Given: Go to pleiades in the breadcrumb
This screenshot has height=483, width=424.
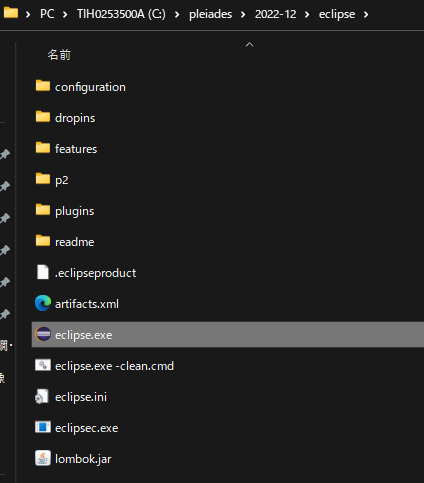Looking at the screenshot, I should [x=211, y=14].
